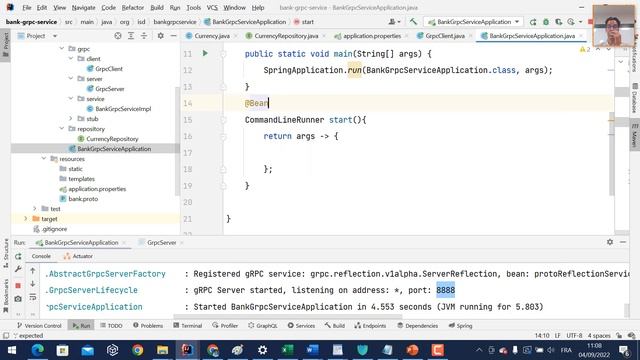Collapse the repository package
Screen dimensions: 640x360
click(62, 129)
